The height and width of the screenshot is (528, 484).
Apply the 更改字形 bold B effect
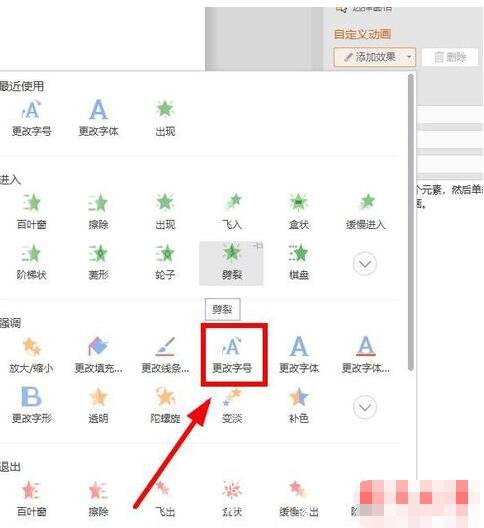point(31,406)
